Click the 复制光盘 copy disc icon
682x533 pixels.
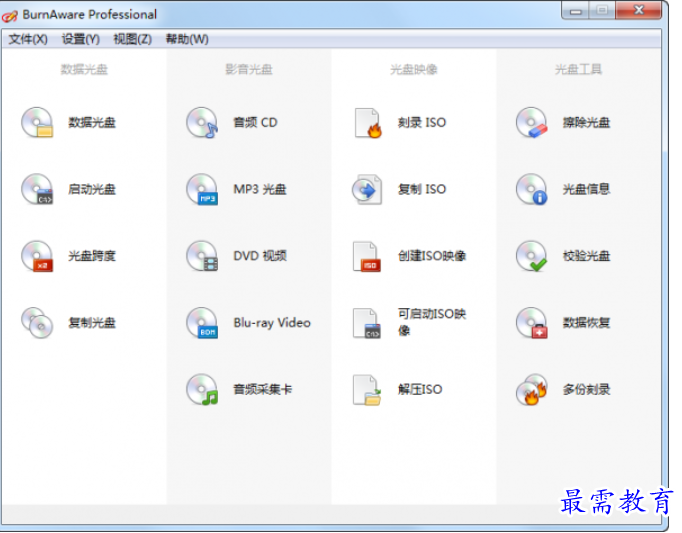(x=37, y=323)
